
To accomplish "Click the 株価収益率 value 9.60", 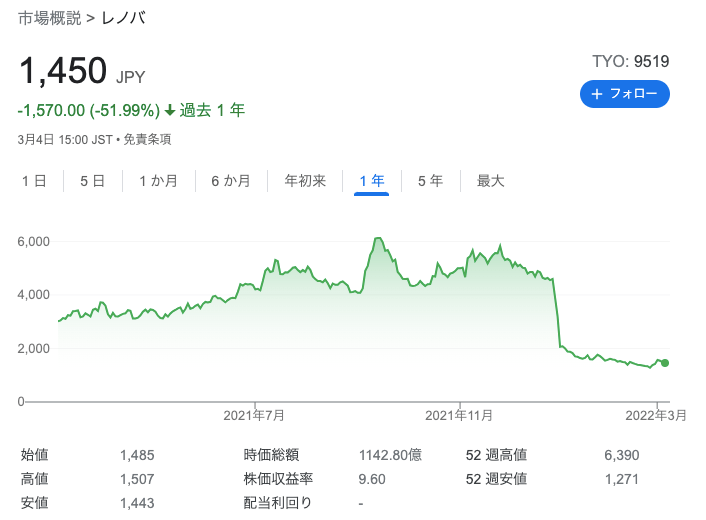I will click(372, 479).
